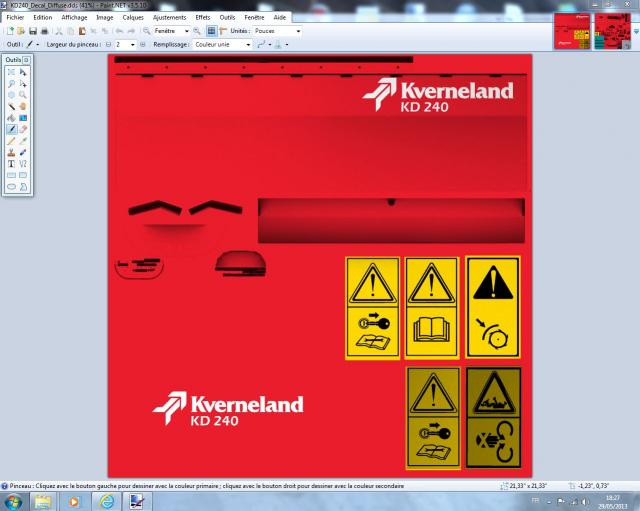
Task: Toggle the rulers button
Action: click(x=223, y=31)
